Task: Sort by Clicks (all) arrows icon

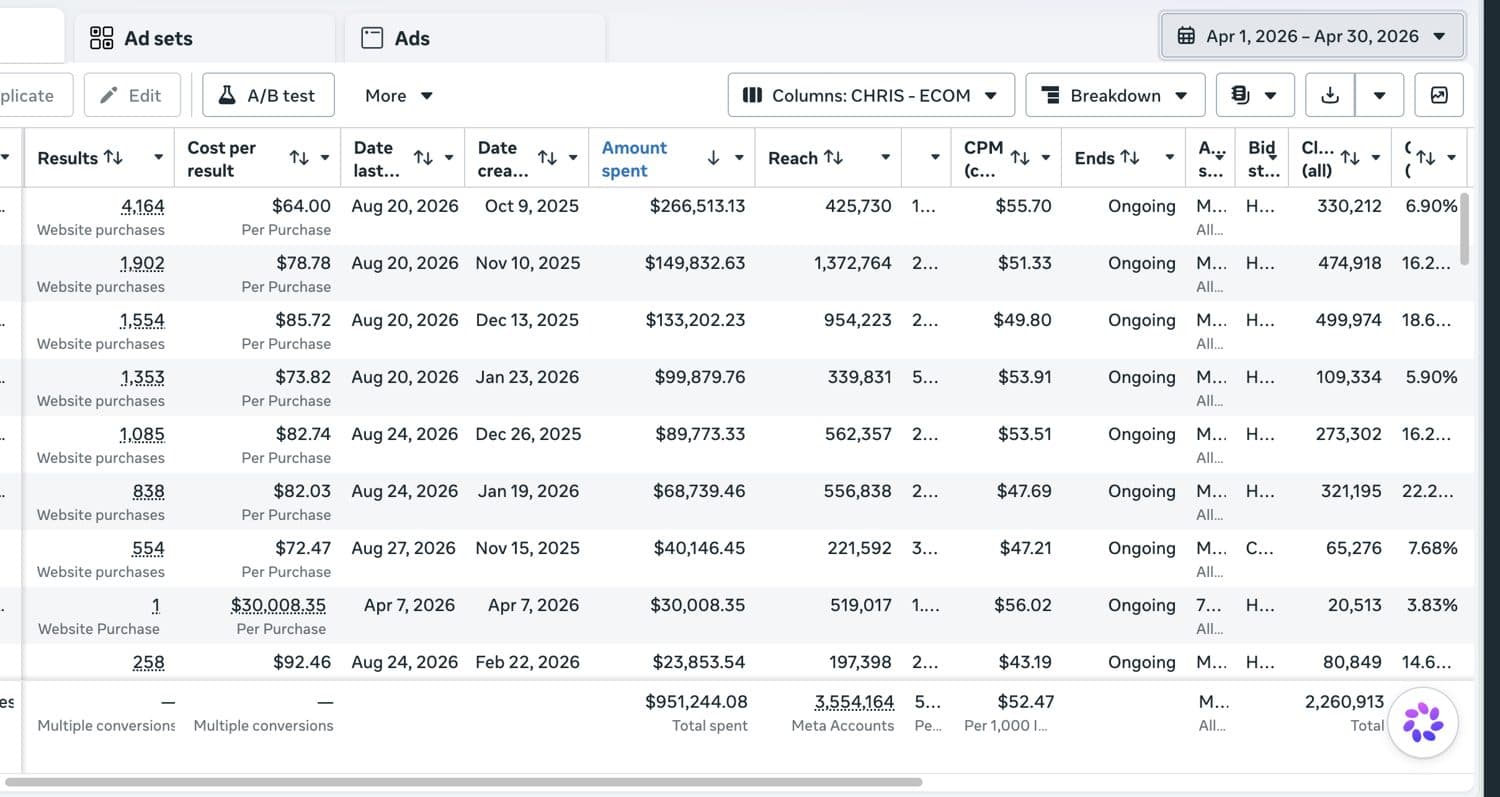Action: (x=1350, y=158)
